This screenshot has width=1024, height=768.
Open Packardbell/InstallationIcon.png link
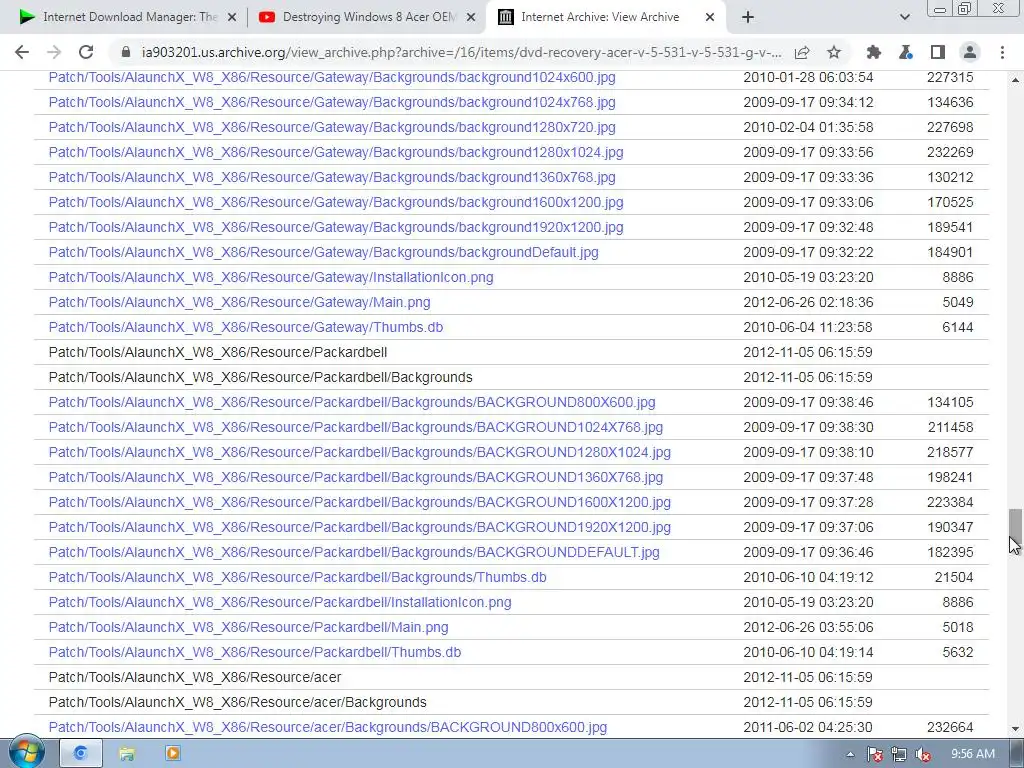click(x=280, y=602)
